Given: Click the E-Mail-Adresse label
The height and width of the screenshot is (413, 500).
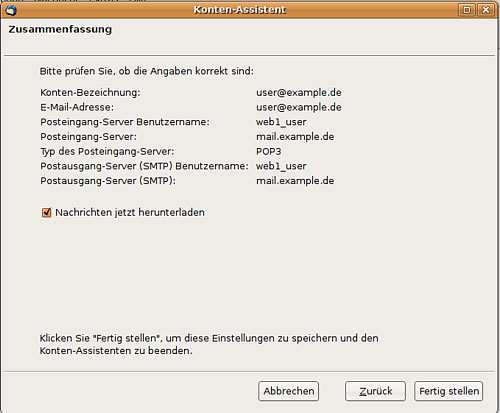Looking at the screenshot, I should (x=77, y=107).
